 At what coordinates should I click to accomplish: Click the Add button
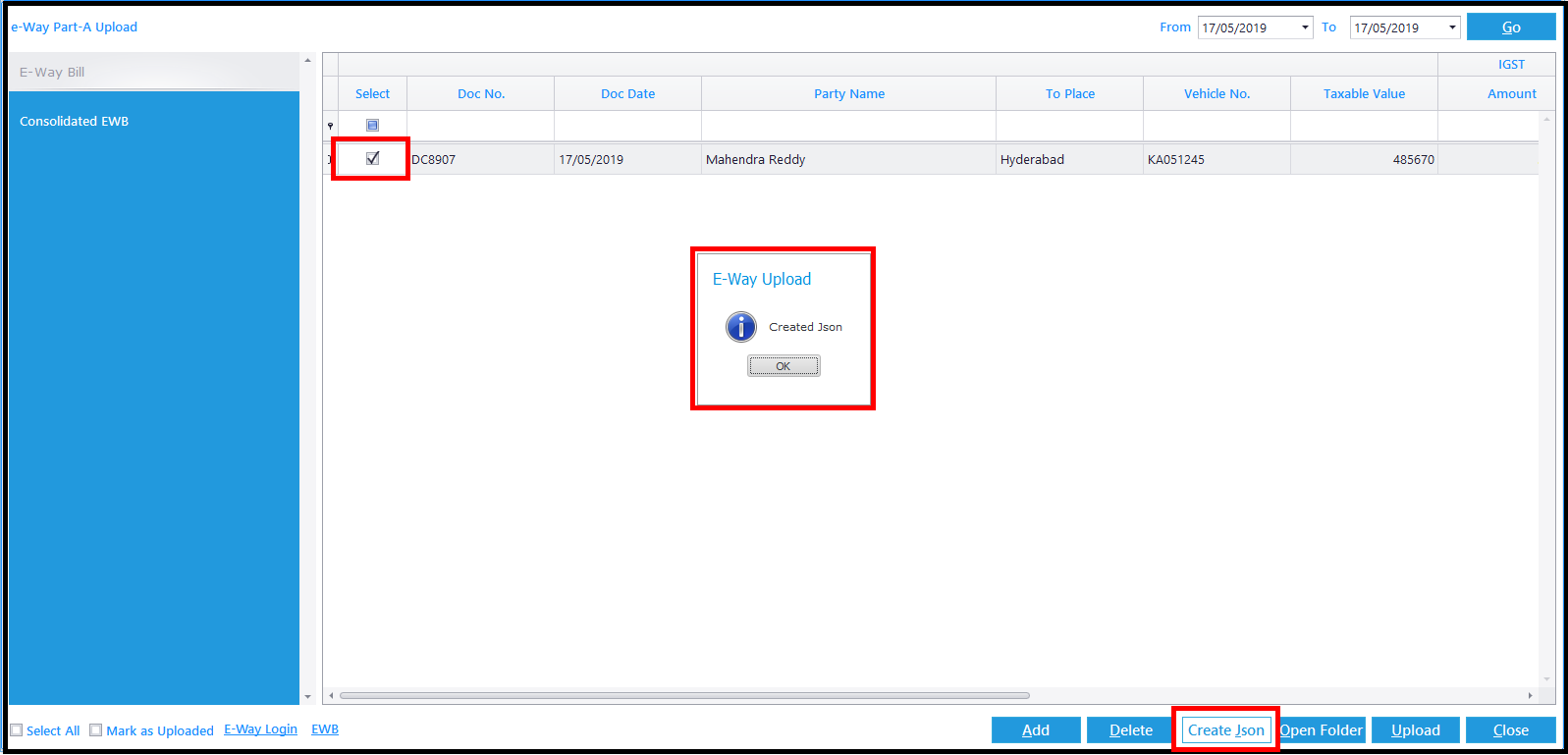click(x=1036, y=730)
